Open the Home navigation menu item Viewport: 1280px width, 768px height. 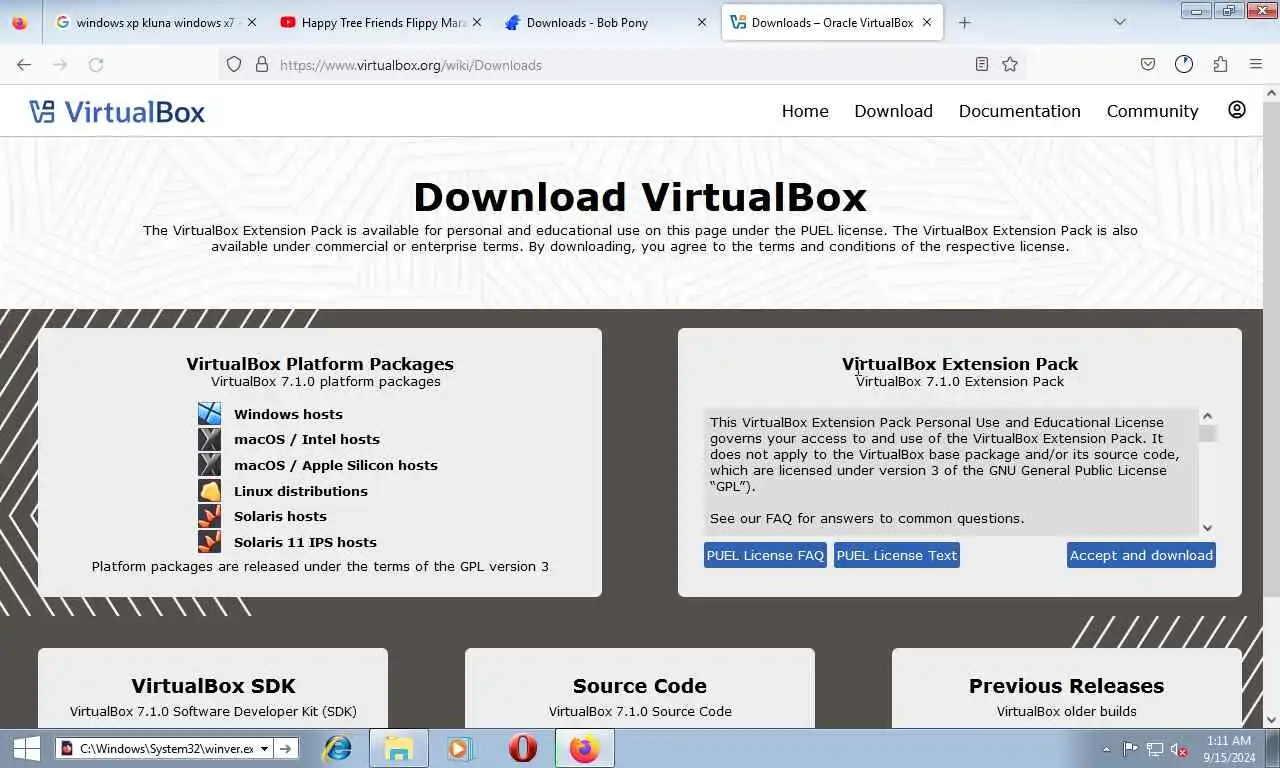click(805, 111)
